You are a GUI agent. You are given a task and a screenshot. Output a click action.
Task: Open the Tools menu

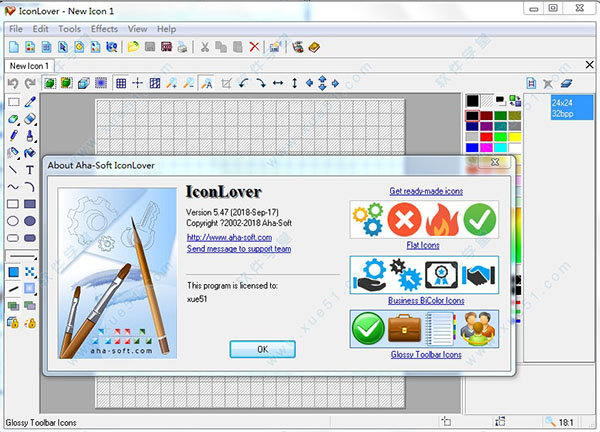pyautogui.click(x=69, y=29)
